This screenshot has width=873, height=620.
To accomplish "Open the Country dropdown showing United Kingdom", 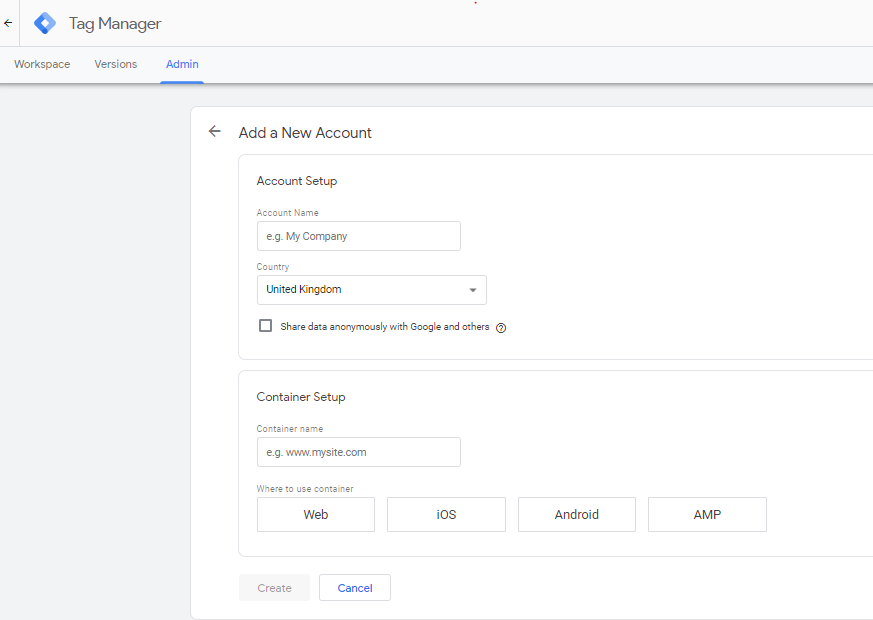I will click(x=371, y=290).
